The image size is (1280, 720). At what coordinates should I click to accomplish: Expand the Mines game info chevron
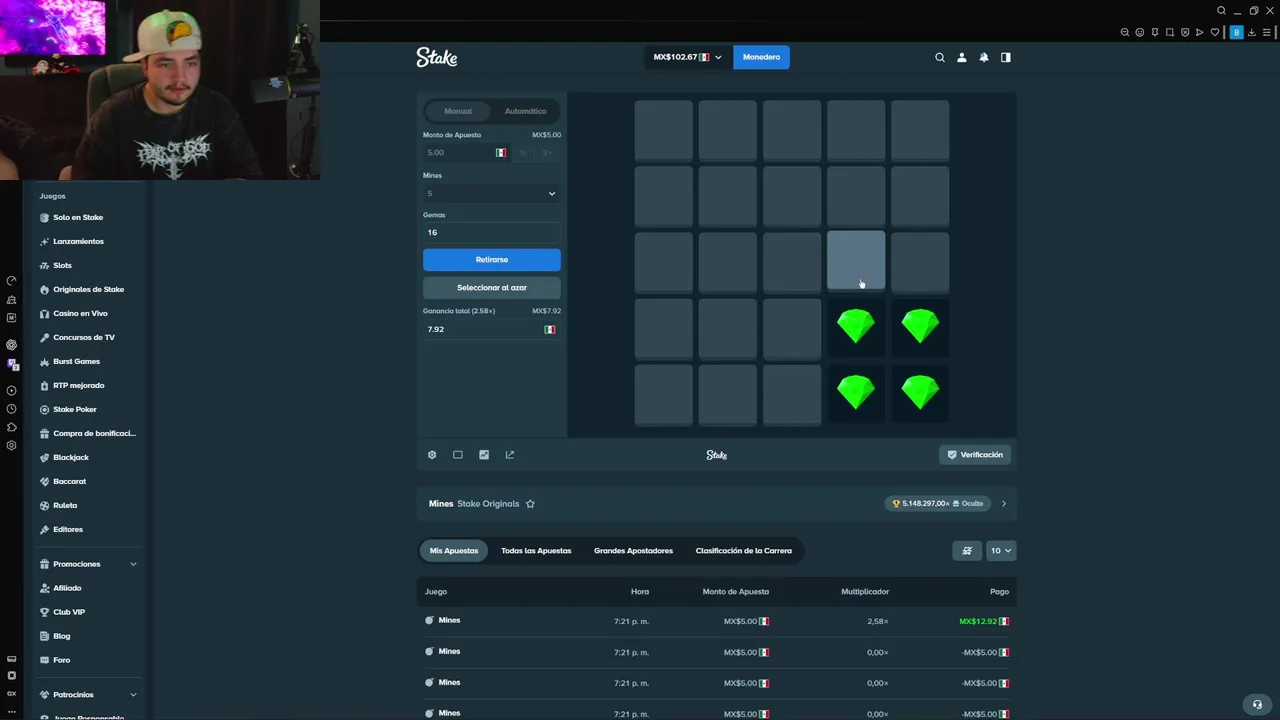tap(1004, 504)
